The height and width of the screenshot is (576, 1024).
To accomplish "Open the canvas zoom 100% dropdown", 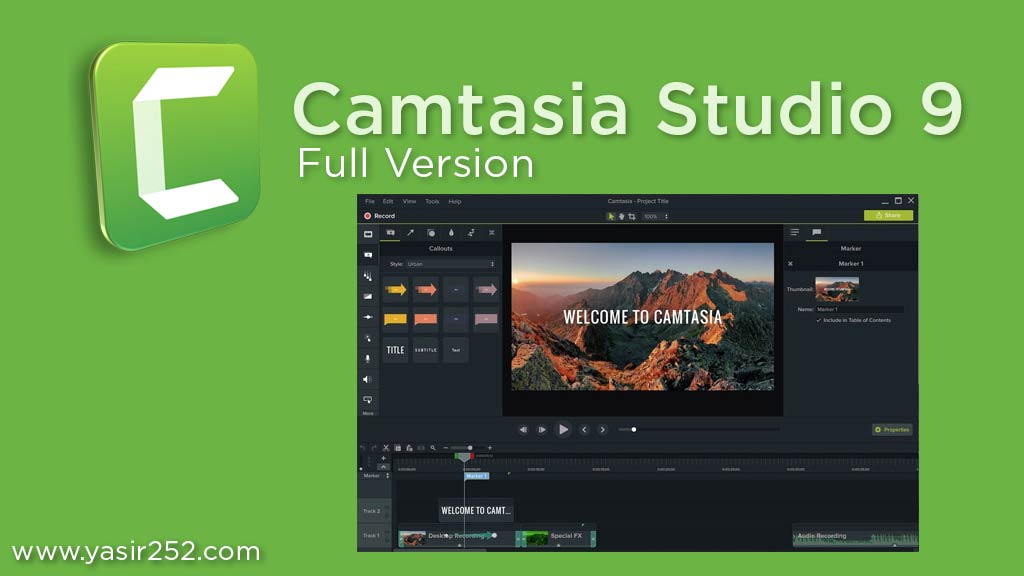I will [656, 216].
